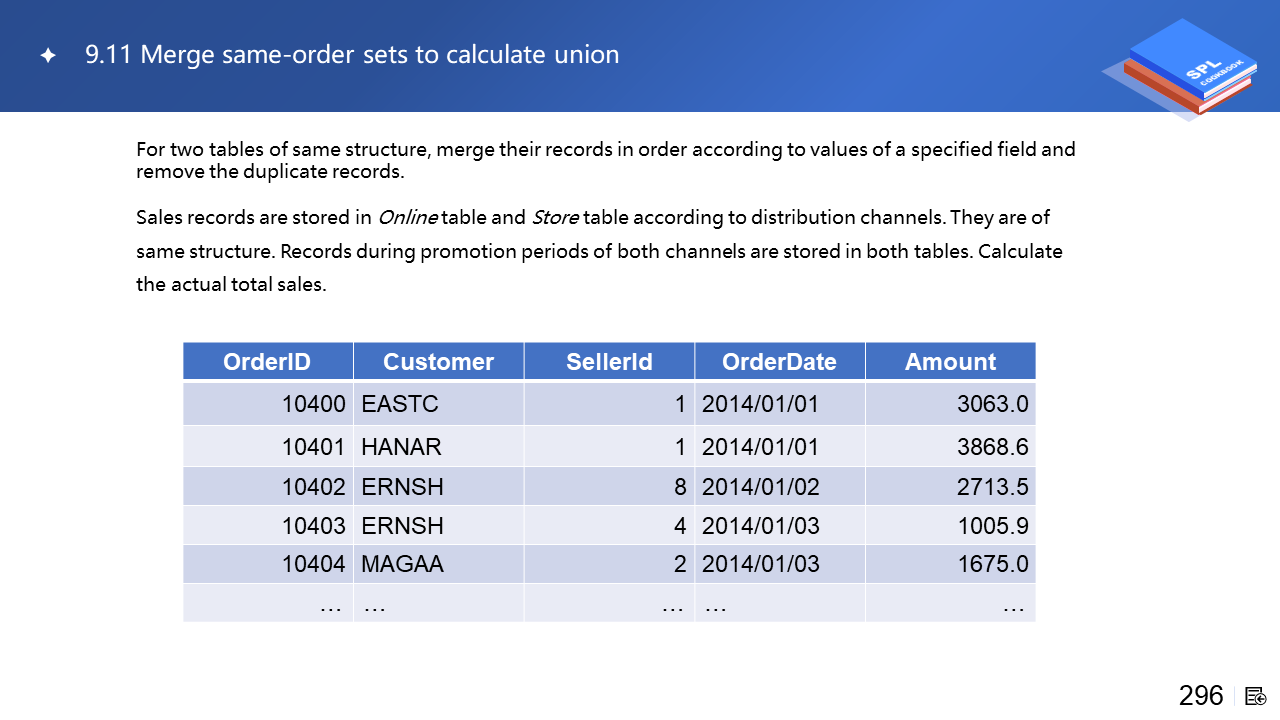
Task: Click the EASTC customer cell
Action: click(x=400, y=405)
